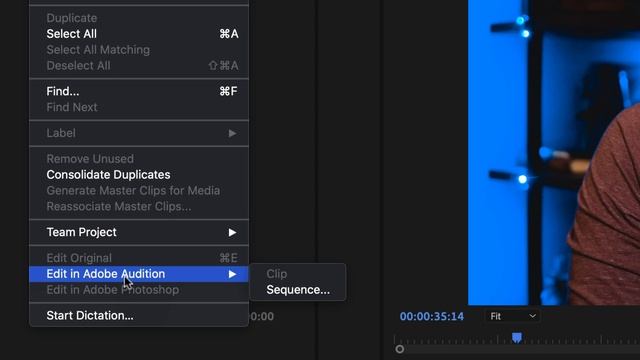
Task: Click the video preview in Program Monitor
Action: (554, 152)
